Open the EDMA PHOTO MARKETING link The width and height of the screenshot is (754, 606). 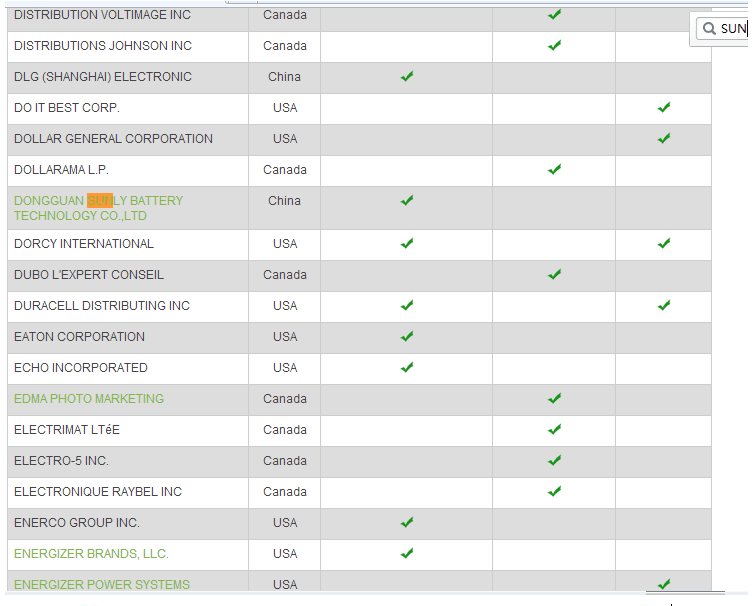pyautogui.click(x=89, y=399)
